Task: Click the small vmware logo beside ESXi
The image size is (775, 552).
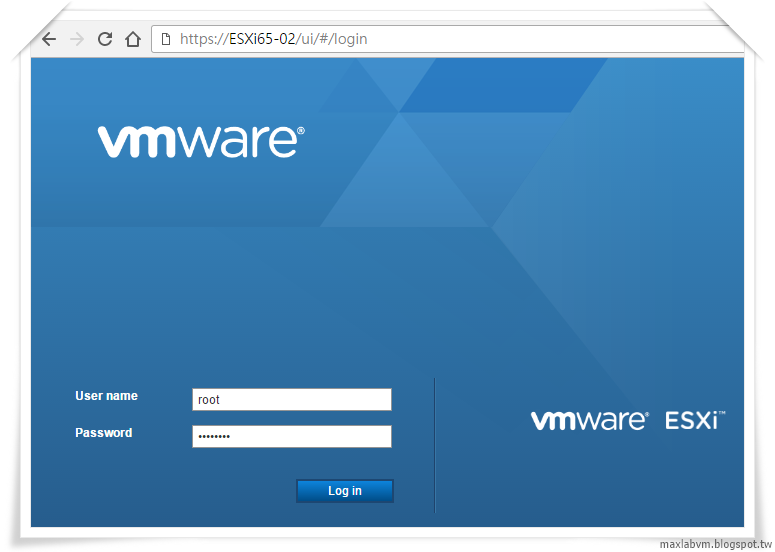Action: (x=589, y=421)
